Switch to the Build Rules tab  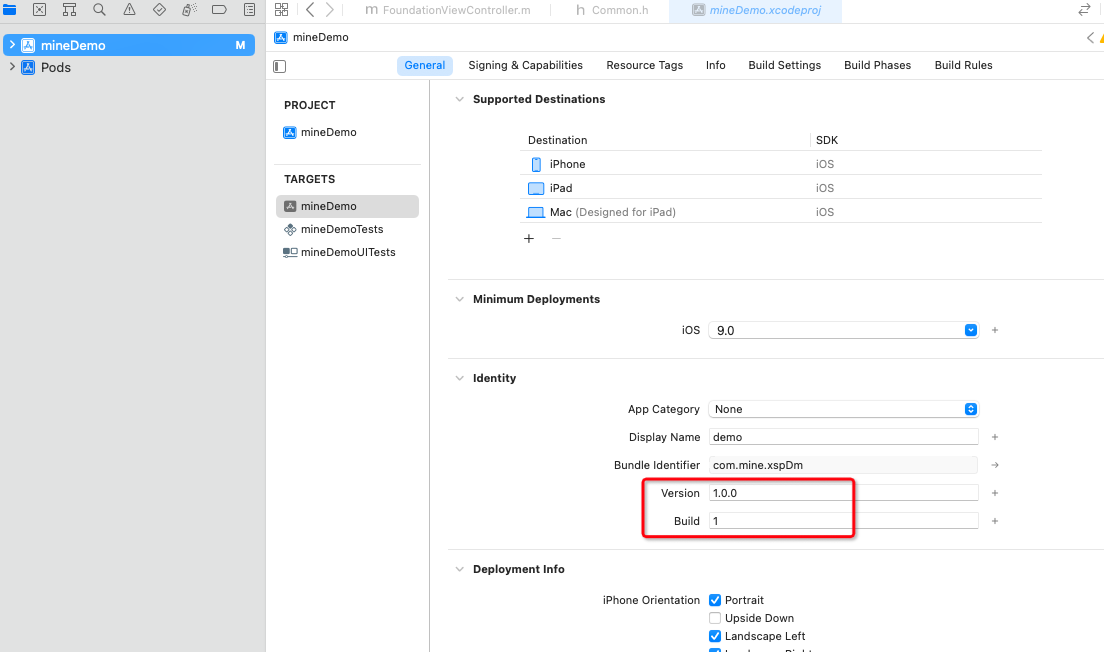(x=963, y=65)
